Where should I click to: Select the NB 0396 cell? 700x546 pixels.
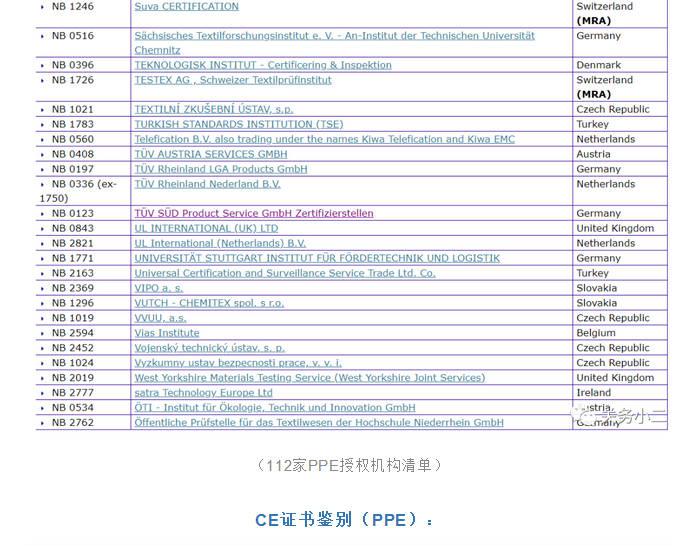coord(83,65)
